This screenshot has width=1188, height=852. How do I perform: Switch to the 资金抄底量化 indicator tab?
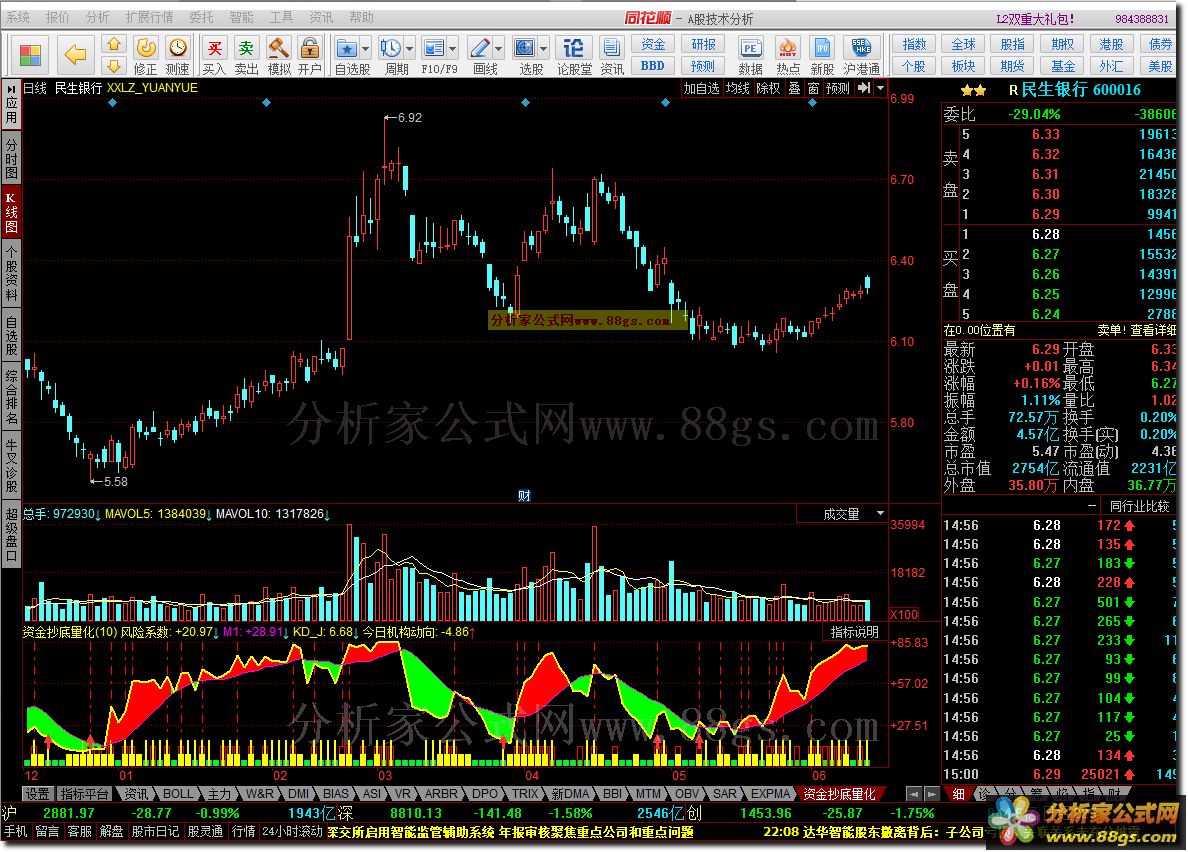pyautogui.click(x=839, y=794)
